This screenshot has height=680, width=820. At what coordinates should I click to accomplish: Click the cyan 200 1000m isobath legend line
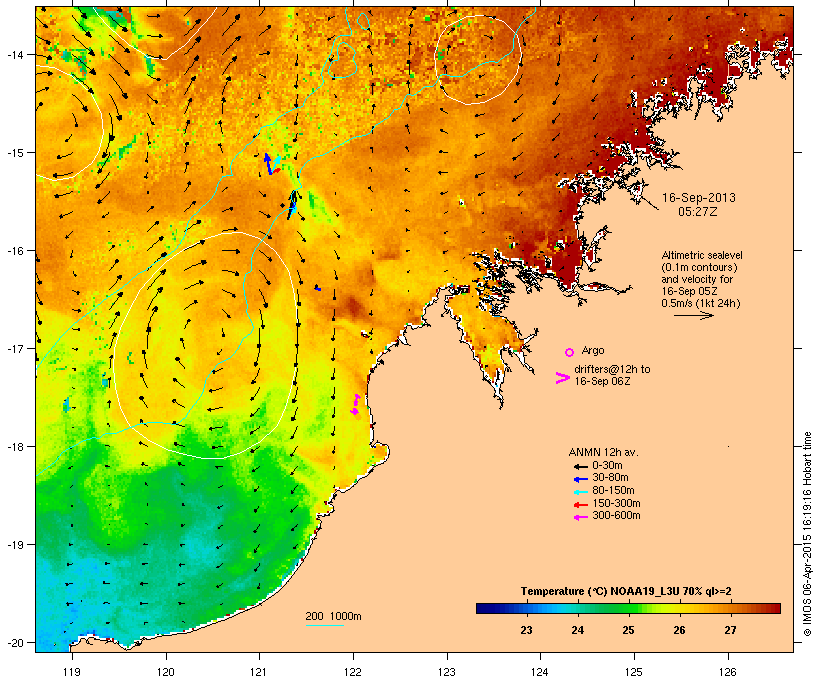[324, 626]
